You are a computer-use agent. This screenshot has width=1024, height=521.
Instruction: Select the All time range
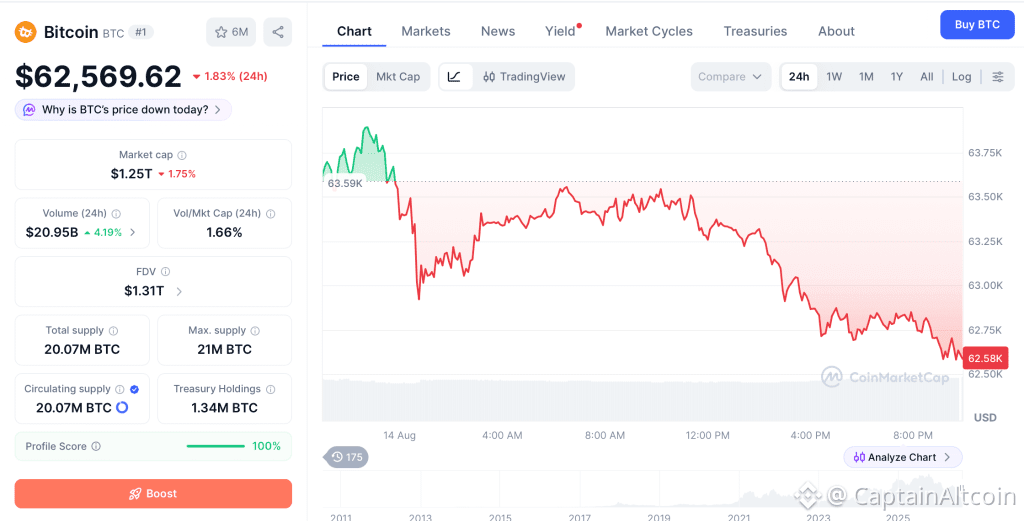coord(927,77)
